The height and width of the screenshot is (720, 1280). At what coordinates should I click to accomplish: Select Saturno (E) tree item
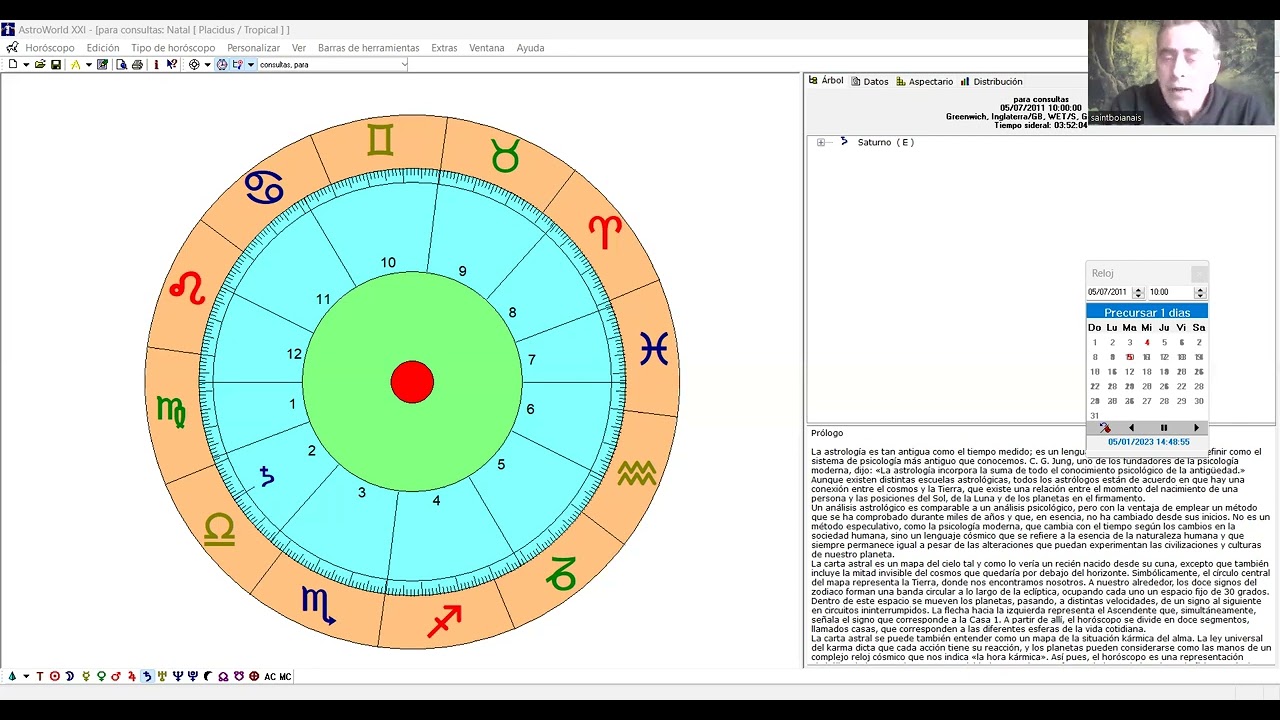pyautogui.click(x=886, y=142)
